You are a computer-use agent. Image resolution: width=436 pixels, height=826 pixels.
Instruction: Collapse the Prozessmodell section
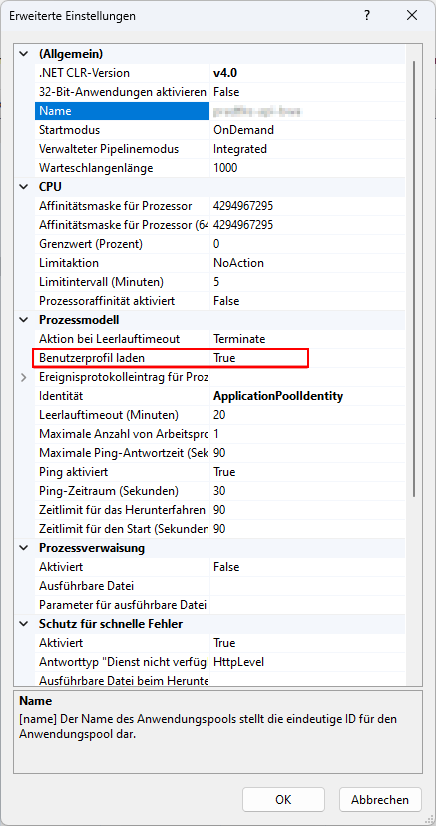pyautogui.click(x=24, y=319)
